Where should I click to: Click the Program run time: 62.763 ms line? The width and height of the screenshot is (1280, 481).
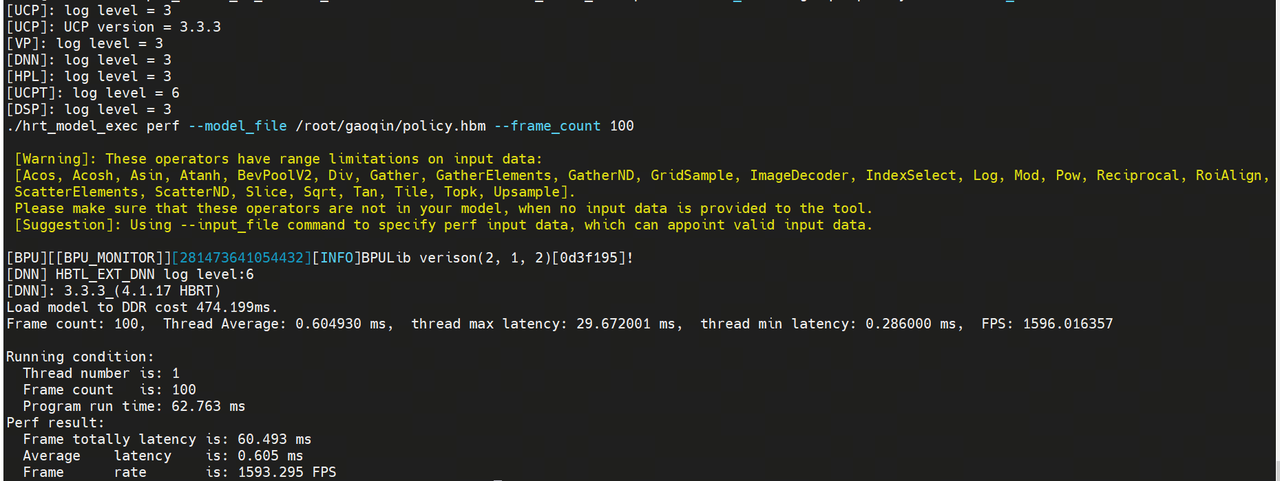134,406
